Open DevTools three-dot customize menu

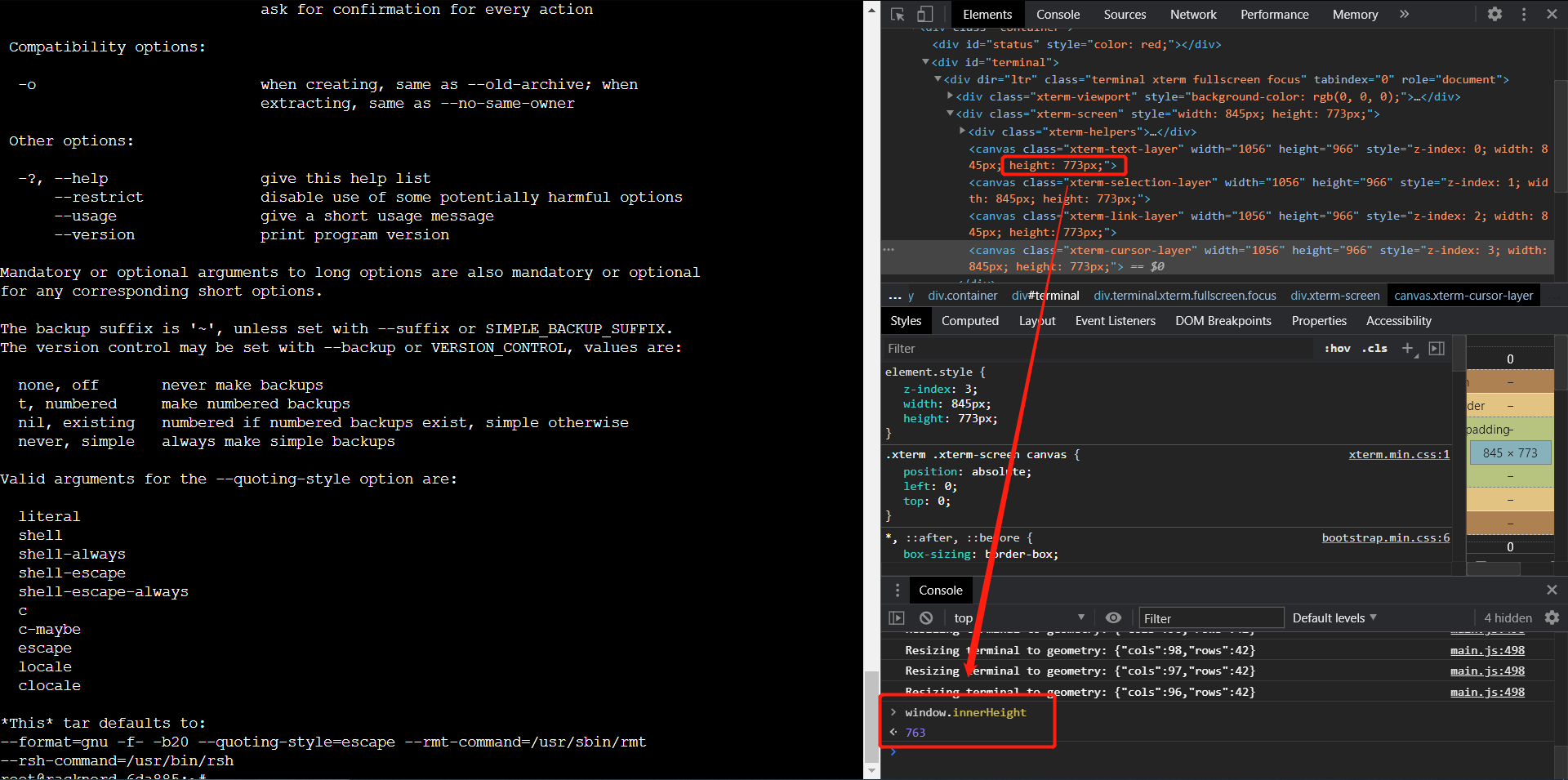point(1523,14)
